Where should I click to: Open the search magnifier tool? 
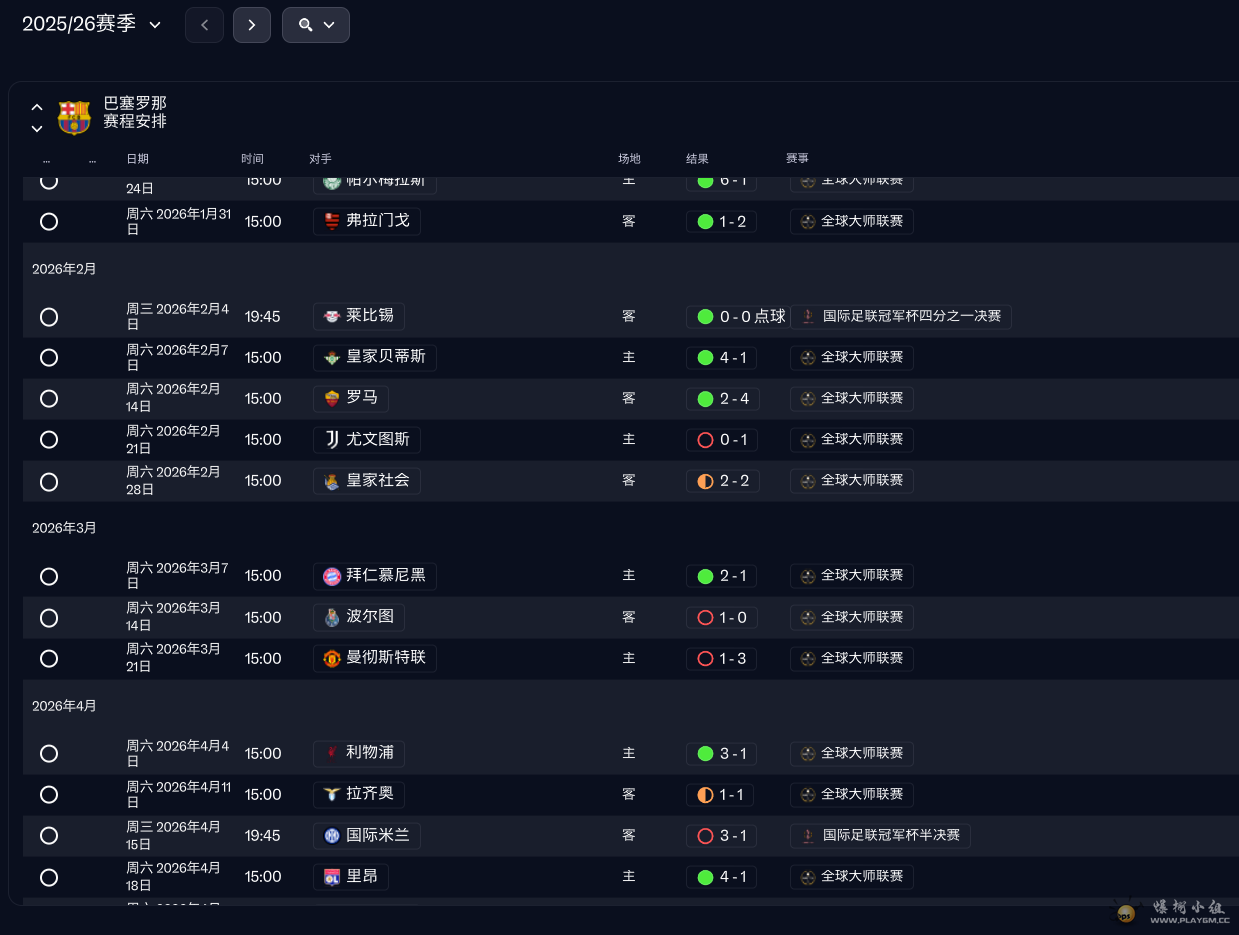click(x=305, y=25)
